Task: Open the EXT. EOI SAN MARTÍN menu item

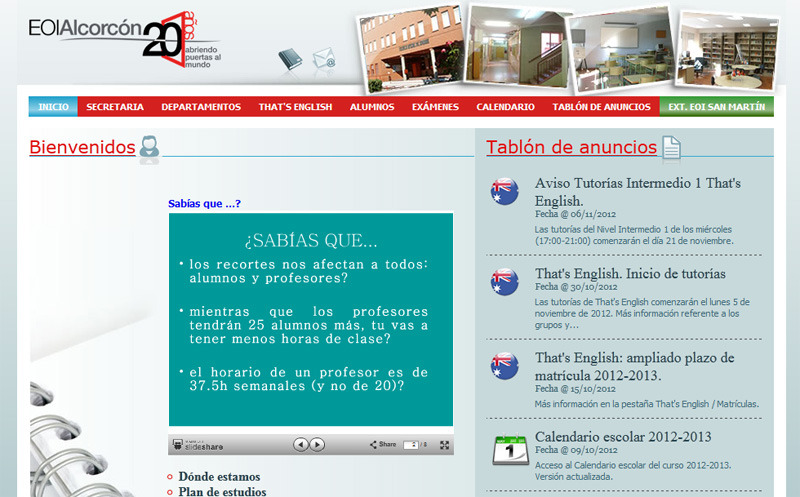Action: (x=716, y=107)
